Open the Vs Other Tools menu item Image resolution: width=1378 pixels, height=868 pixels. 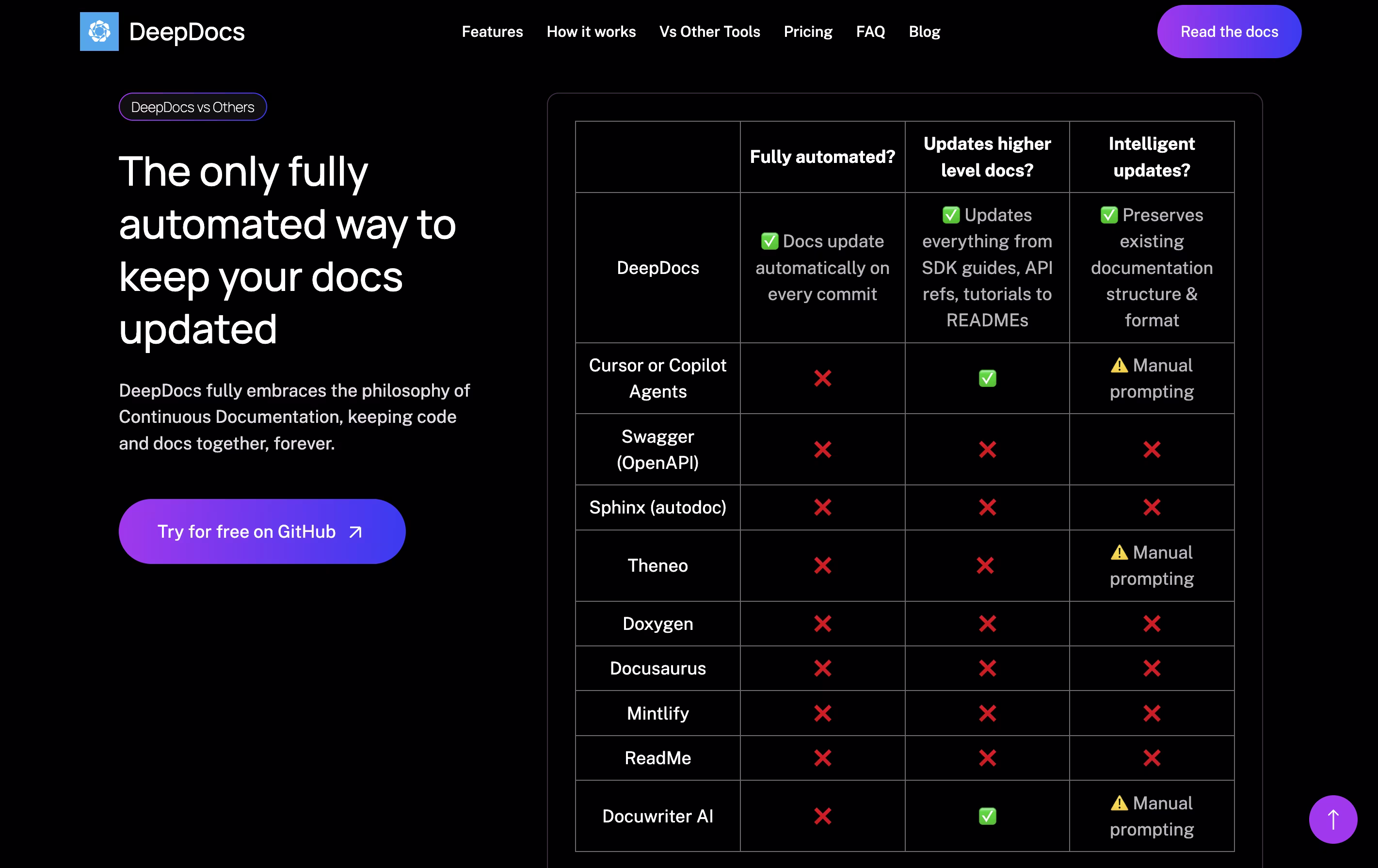coord(709,32)
